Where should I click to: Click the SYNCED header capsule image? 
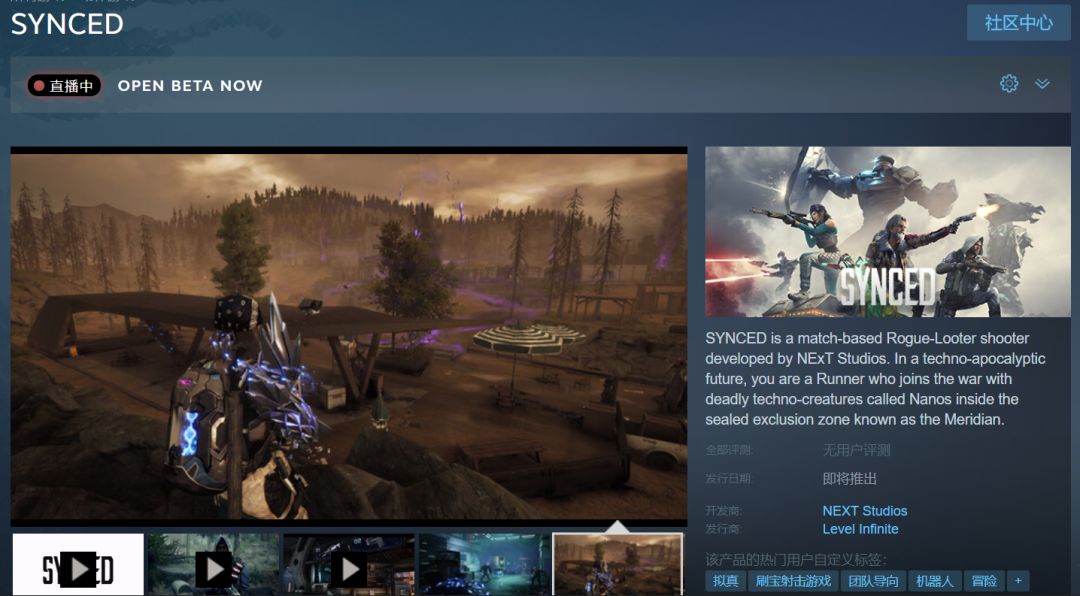pyautogui.click(x=888, y=232)
